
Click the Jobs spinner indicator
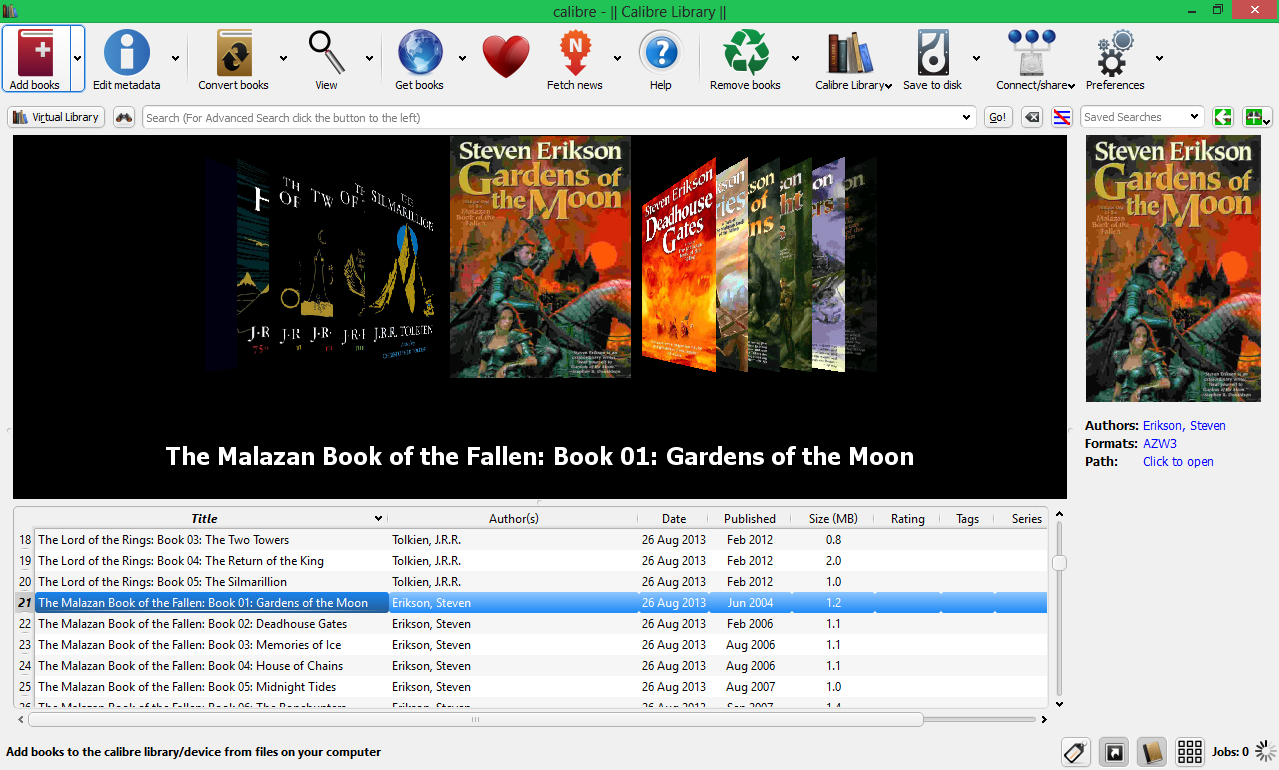coord(1266,752)
